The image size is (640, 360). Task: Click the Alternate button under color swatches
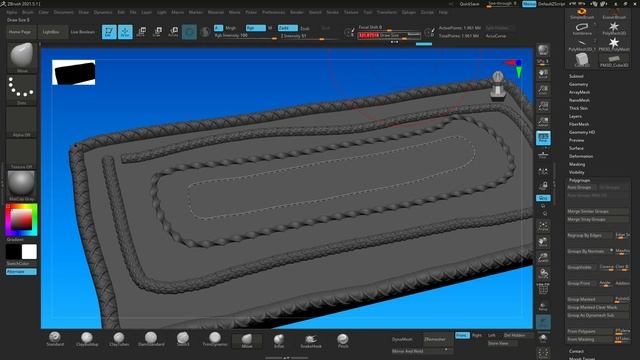21,271
